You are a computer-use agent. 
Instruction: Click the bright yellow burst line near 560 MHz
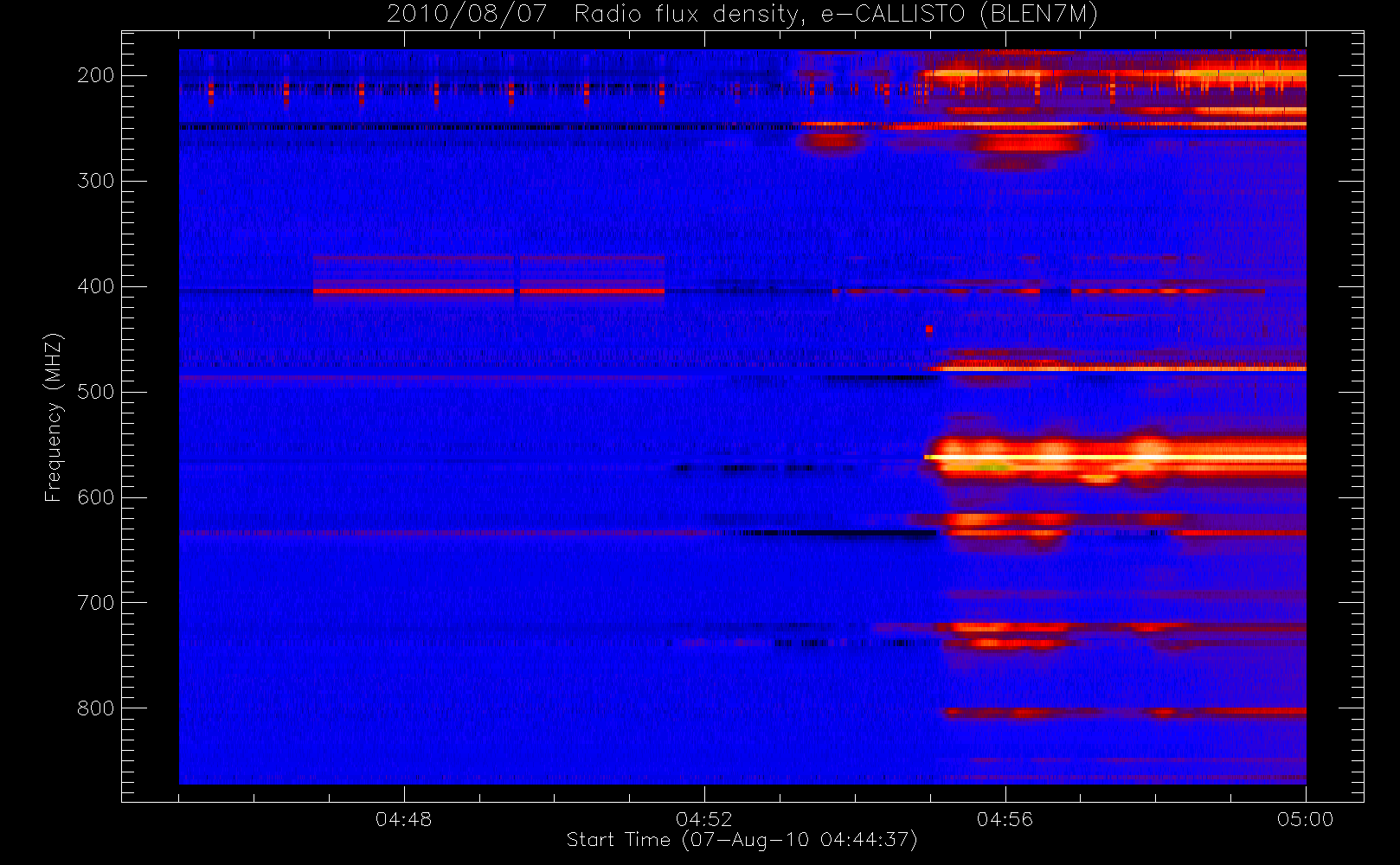(x=1114, y=457)
